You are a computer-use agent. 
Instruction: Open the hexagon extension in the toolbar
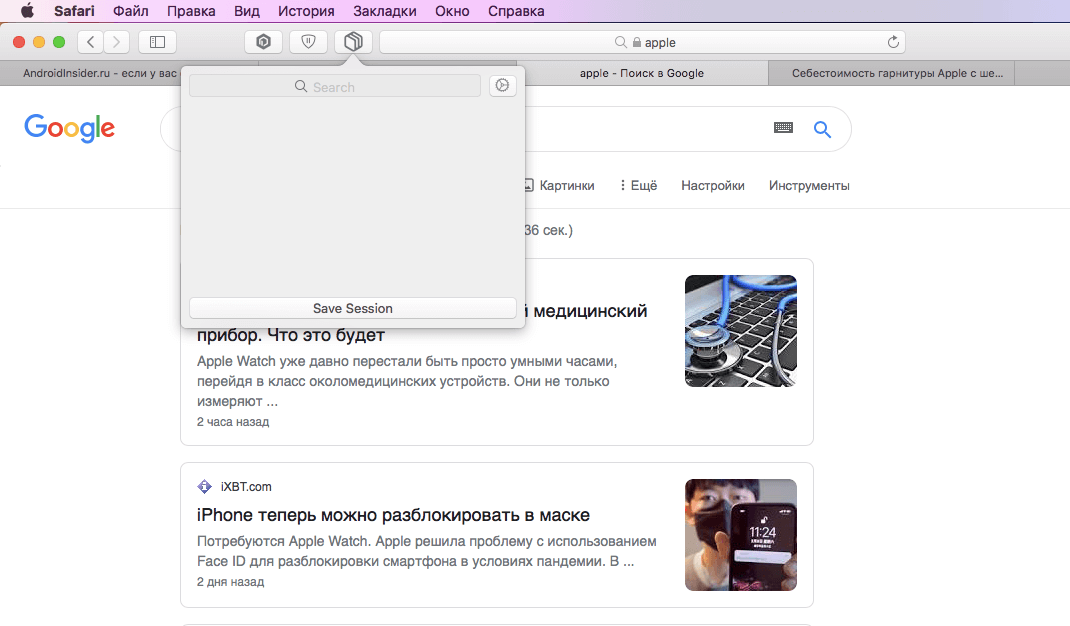tap(264, 42)
